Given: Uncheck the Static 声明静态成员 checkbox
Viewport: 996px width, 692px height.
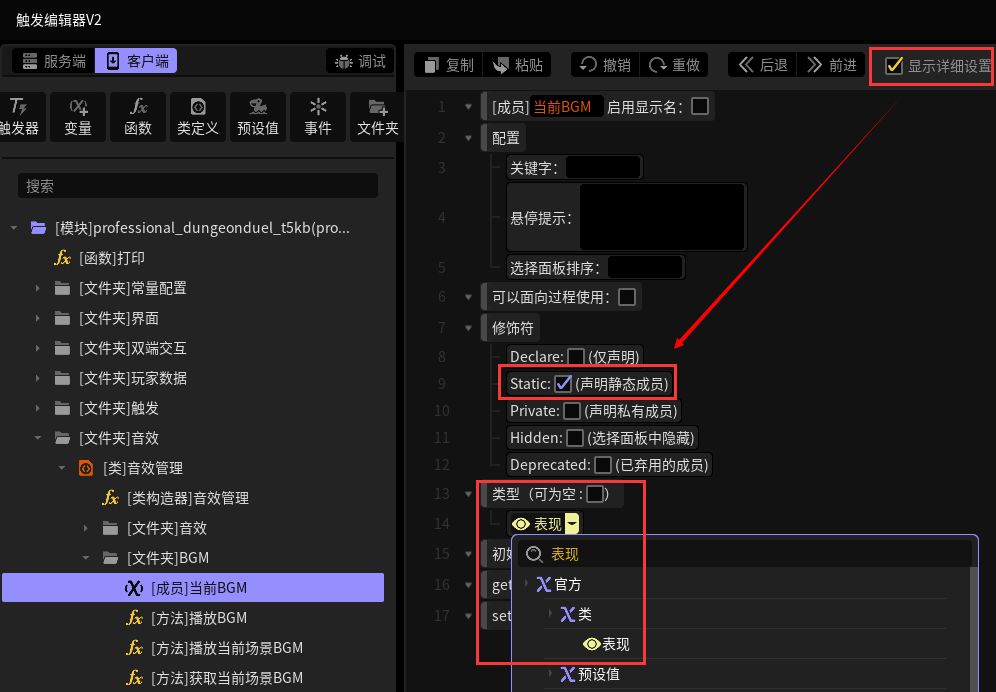Looking at the screenshot, I should (563, 384).
